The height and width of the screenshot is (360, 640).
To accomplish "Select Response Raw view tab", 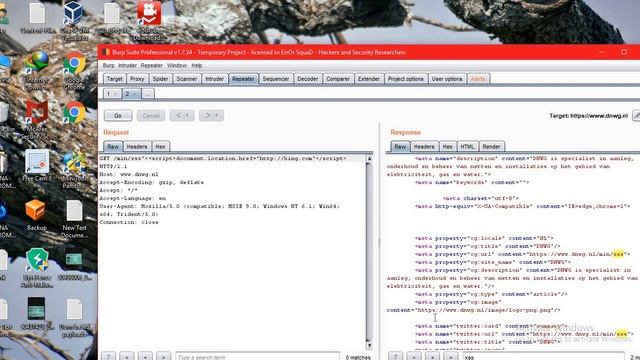I will pyautogui.click(x=400, y=147).
